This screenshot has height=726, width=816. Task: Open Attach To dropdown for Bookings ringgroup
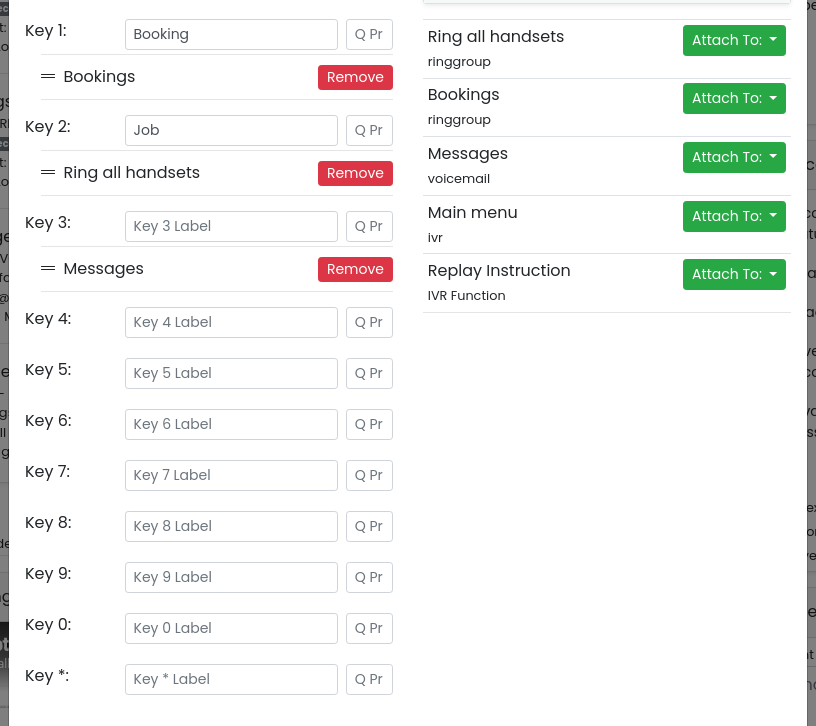(x=734, y=98)
